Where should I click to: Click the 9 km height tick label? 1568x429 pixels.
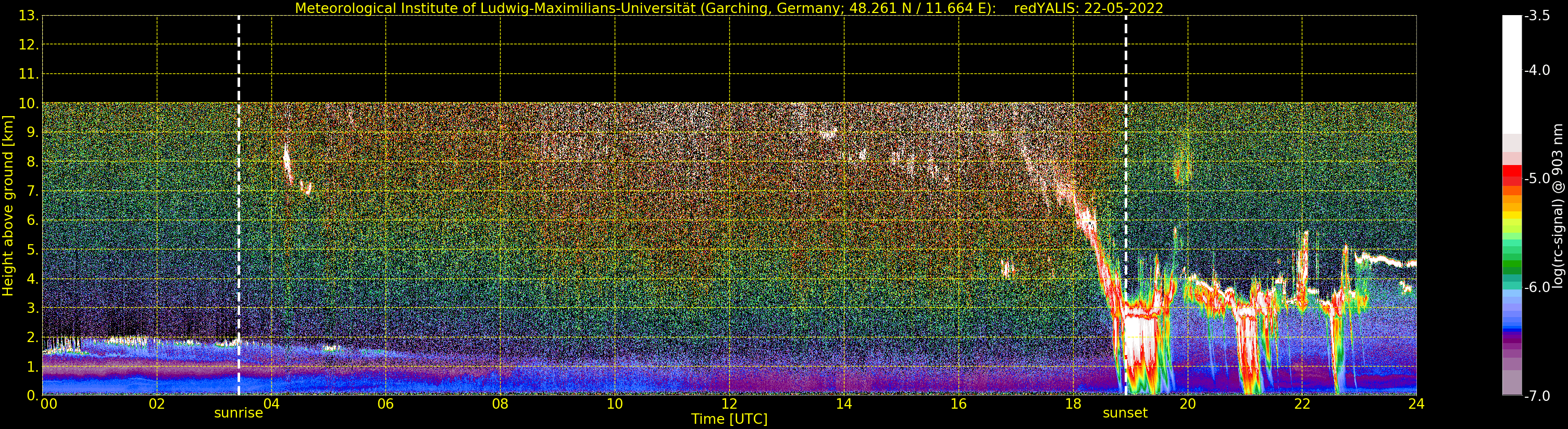click(32, 133)
